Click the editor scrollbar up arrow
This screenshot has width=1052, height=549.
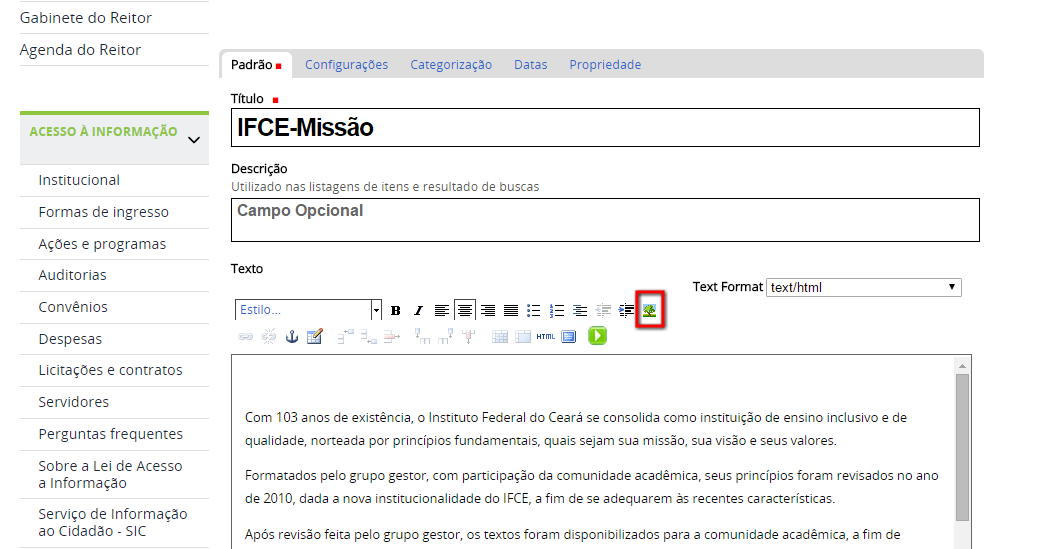tap(962, 366)
